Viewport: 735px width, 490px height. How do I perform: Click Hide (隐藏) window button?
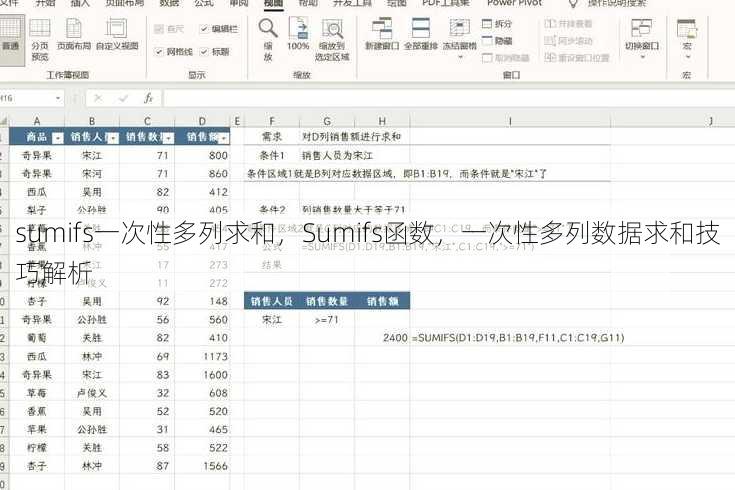pos(497,41)
